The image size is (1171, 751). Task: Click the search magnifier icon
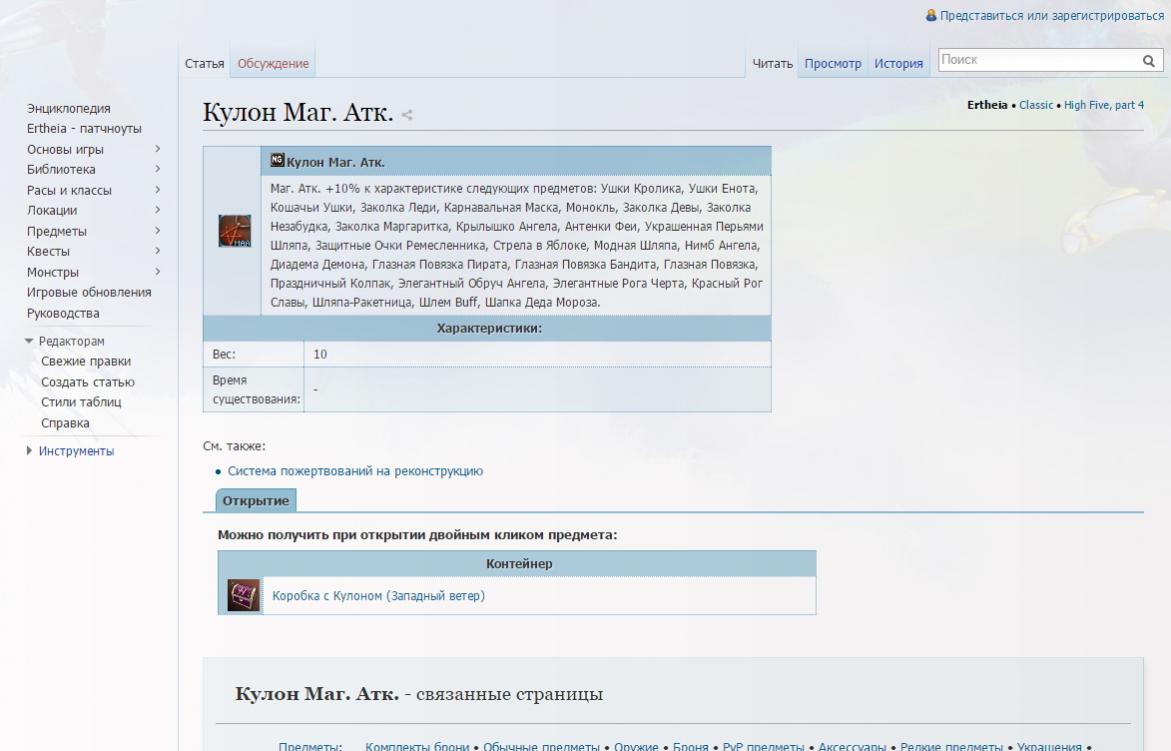coord(1149,61)
